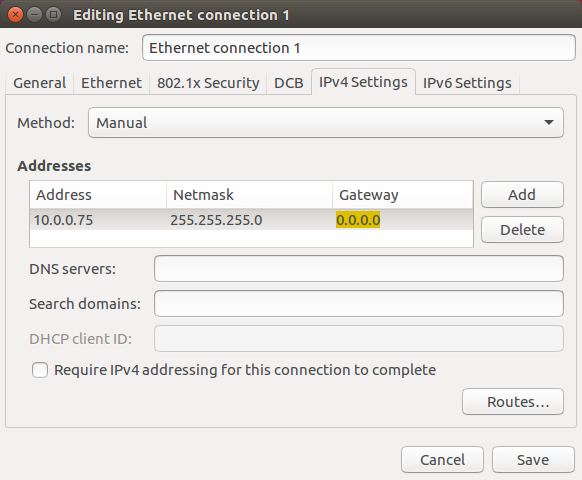582x480 pixels.
Task: Open the Routes dialog
Action: (513, 402)
